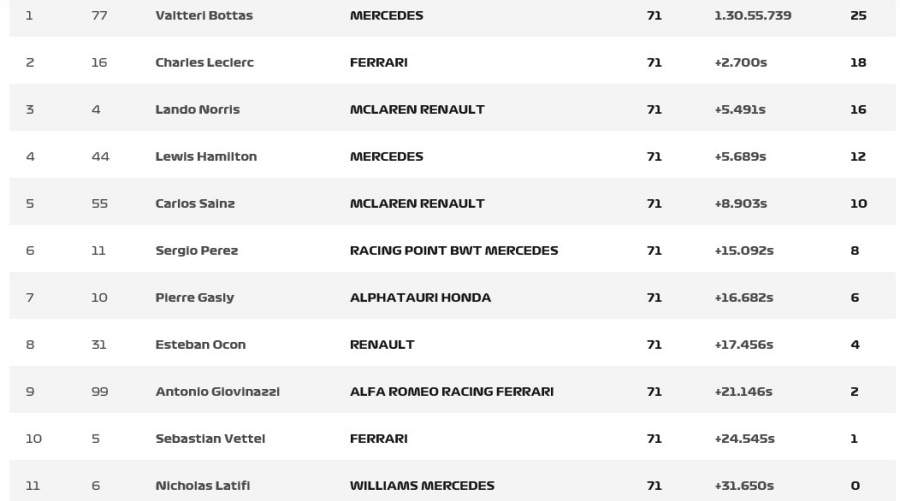Select Antonio Giovinazzi name
The height and width of the screenshot is (501, 900).
point(218,392)
